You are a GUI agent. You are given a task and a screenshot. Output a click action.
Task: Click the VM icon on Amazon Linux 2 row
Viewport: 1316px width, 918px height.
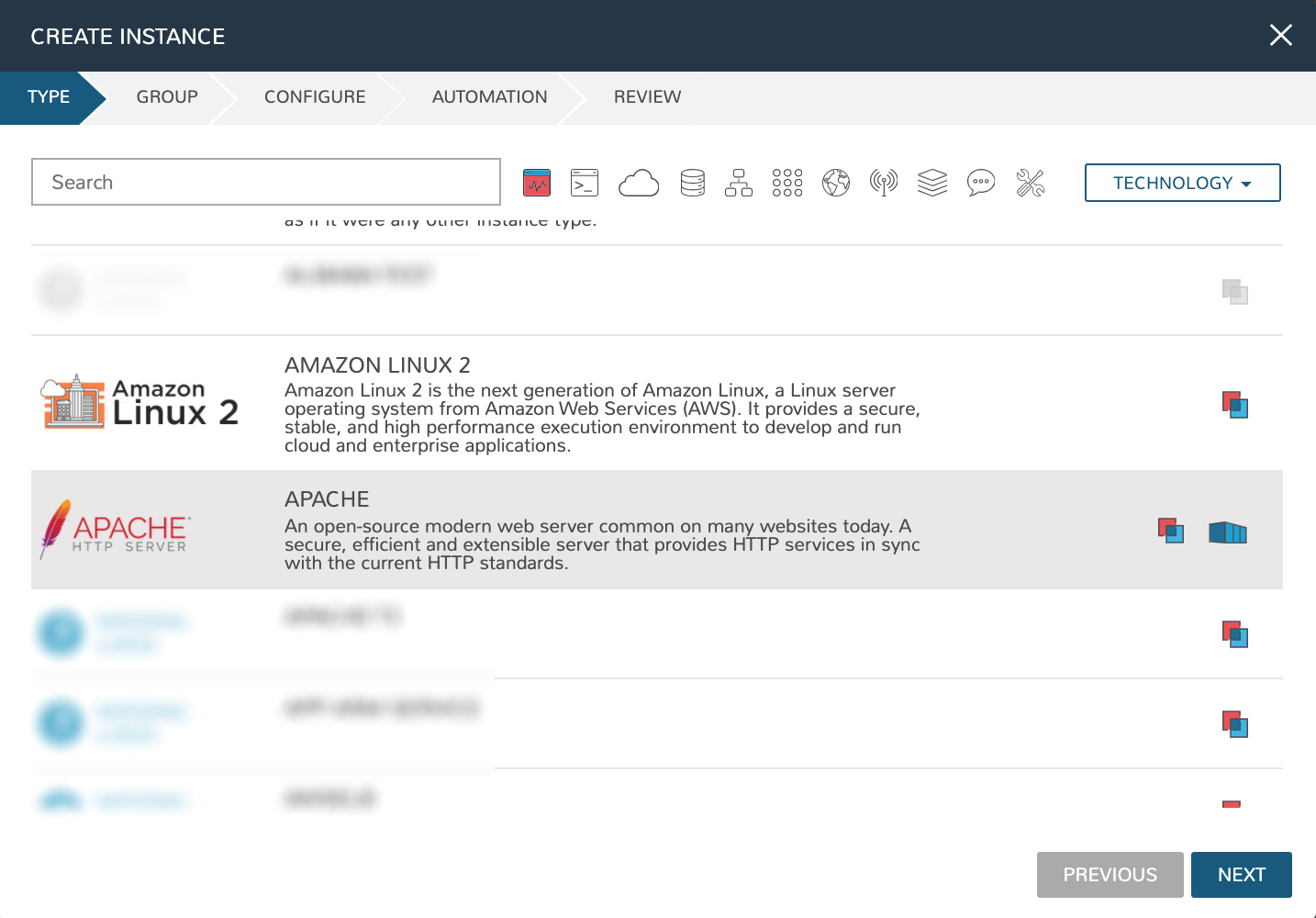pos(1235,405)
